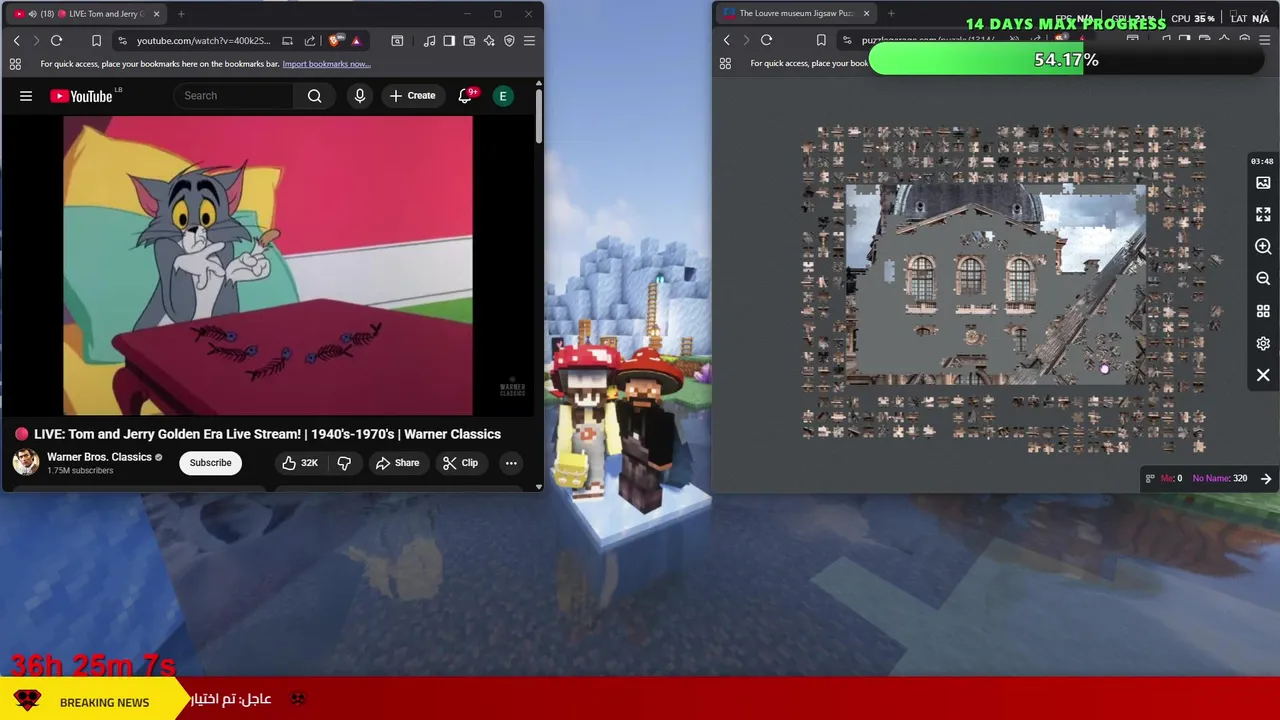This screenshot has width=1280, height=720.
Task: Open the VPN shield icon in Brave toolbar
Action: [509, 41]
